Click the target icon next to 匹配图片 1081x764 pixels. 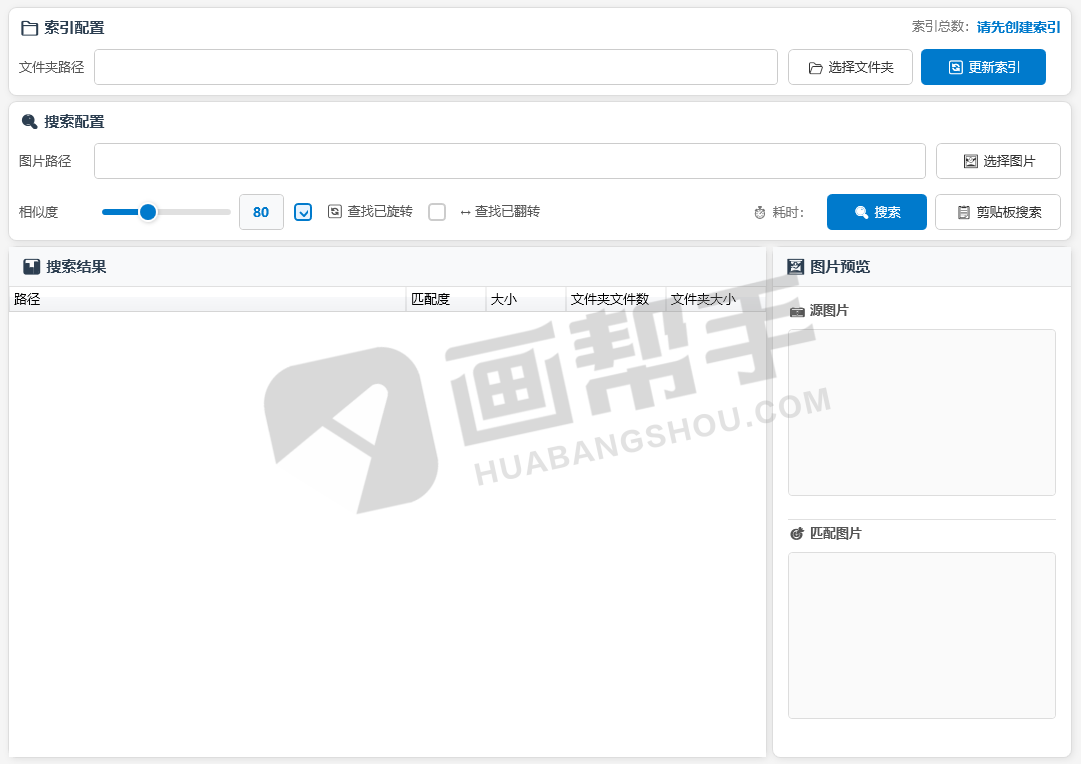(x=797, y=534)
